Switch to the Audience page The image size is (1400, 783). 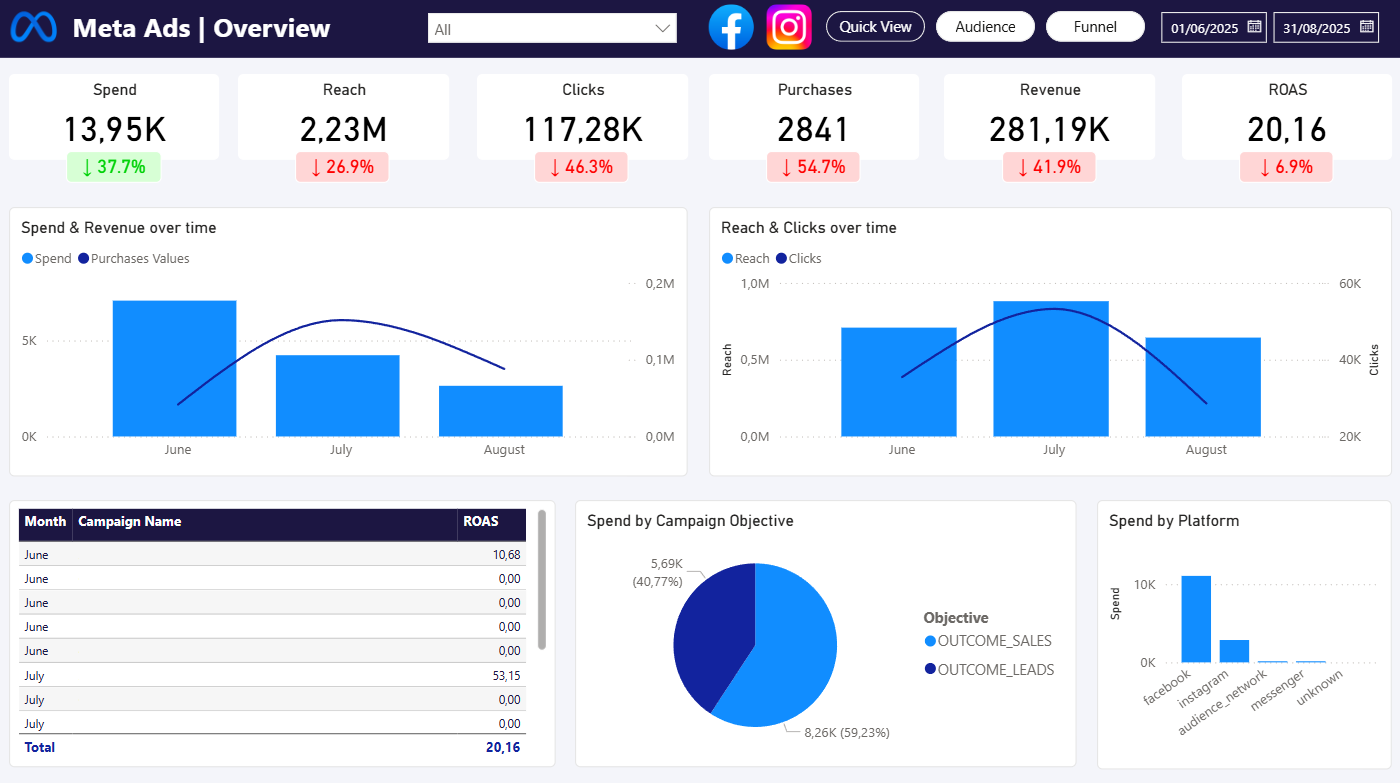(x=985, y=26)
